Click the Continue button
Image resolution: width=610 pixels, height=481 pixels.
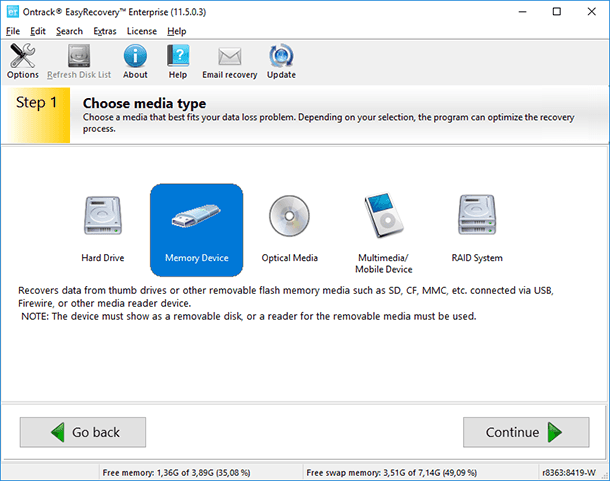point(526,432)
